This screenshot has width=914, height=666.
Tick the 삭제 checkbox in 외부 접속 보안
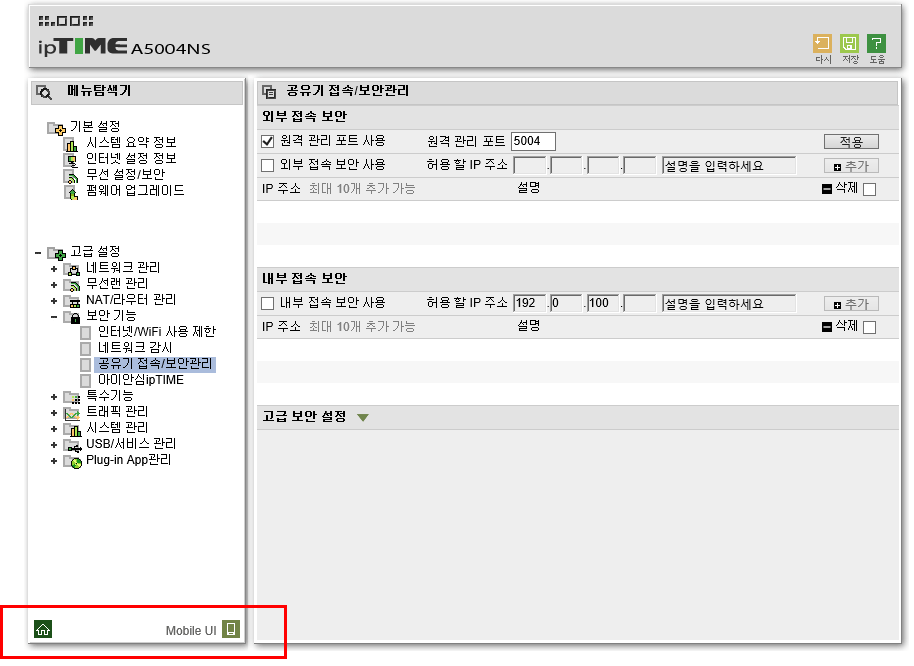click(869, 189)
